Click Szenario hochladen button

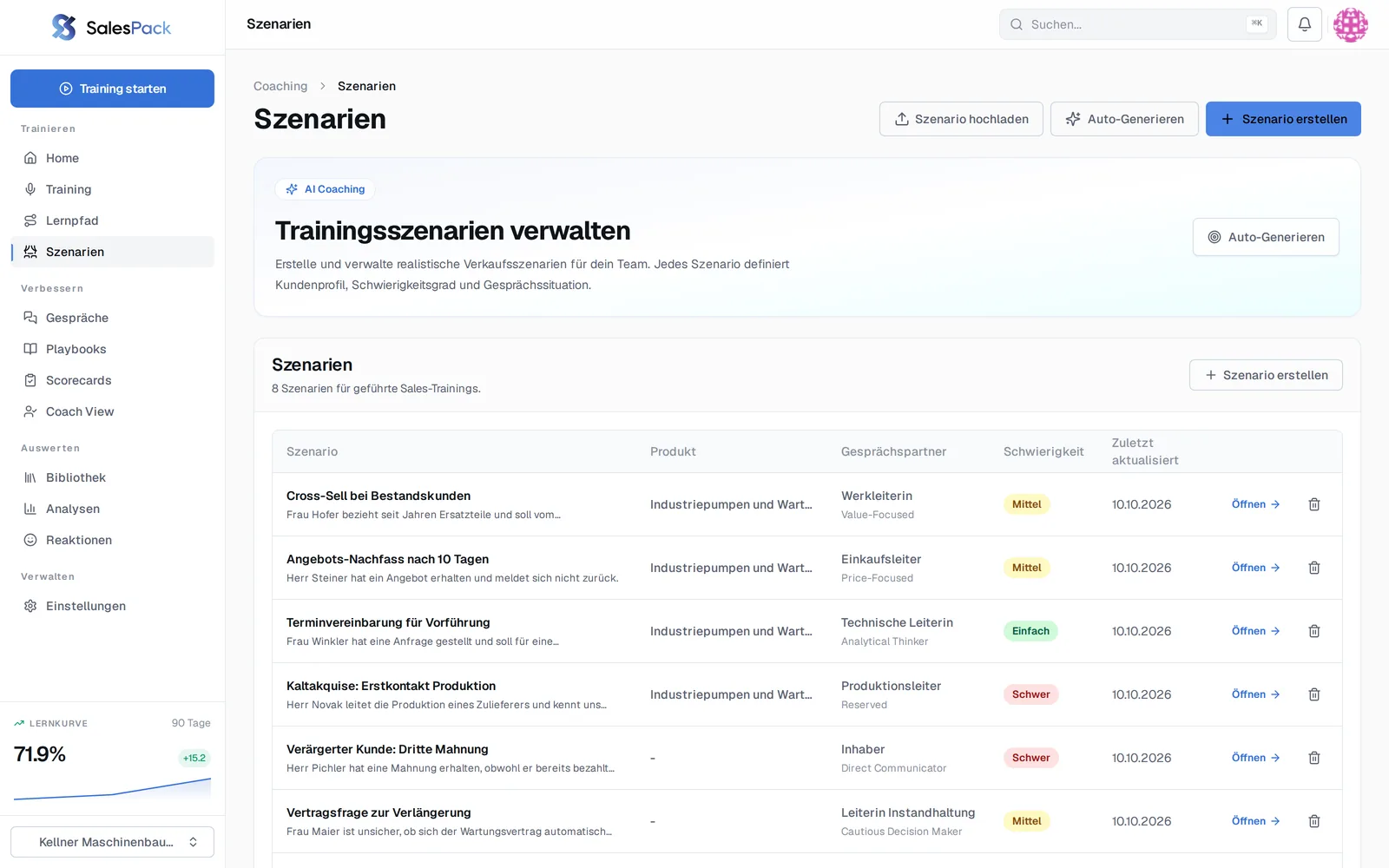pyautogui.click(x=961, y=119)
